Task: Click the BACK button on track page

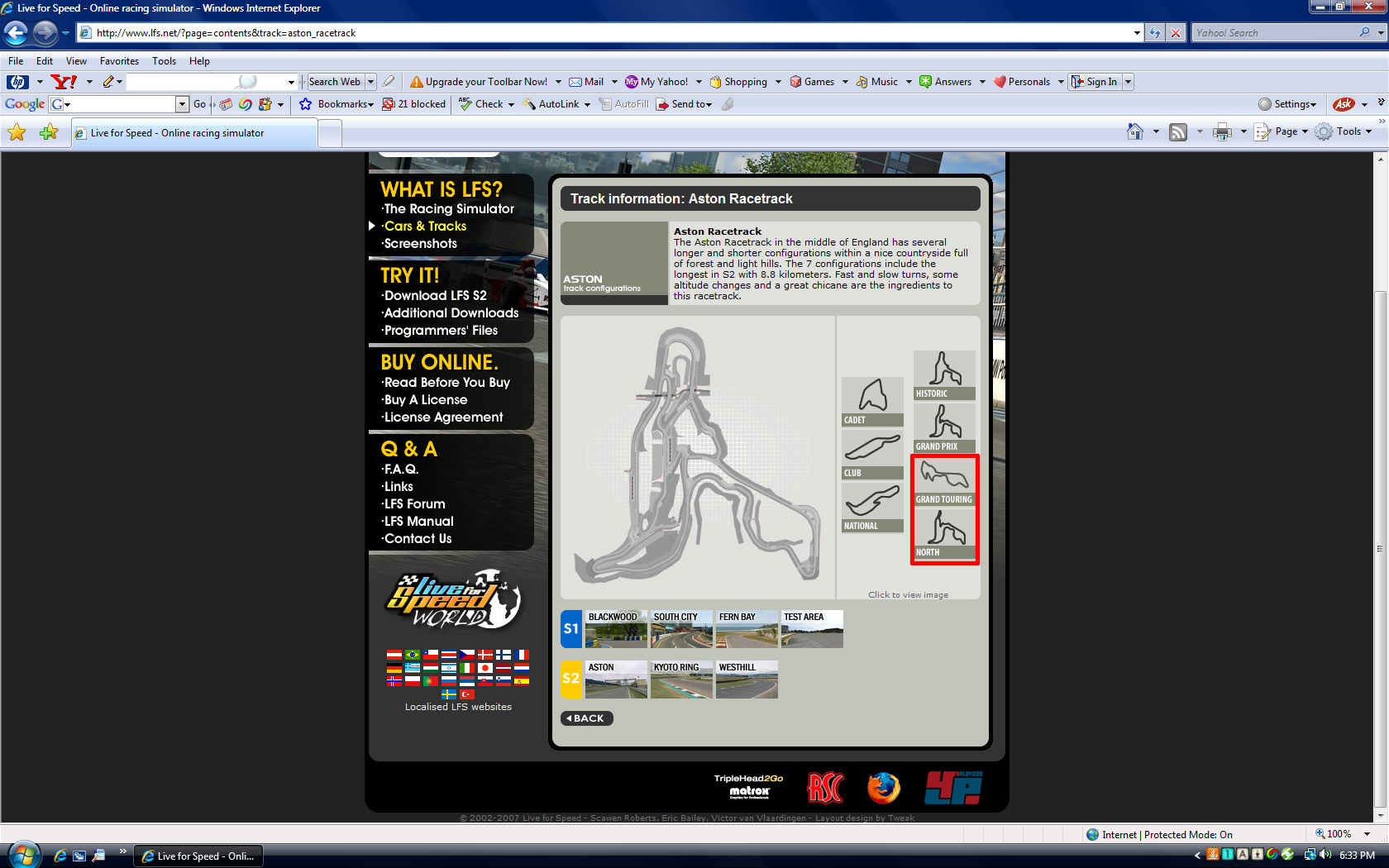Action: click(x=587, y=718)
